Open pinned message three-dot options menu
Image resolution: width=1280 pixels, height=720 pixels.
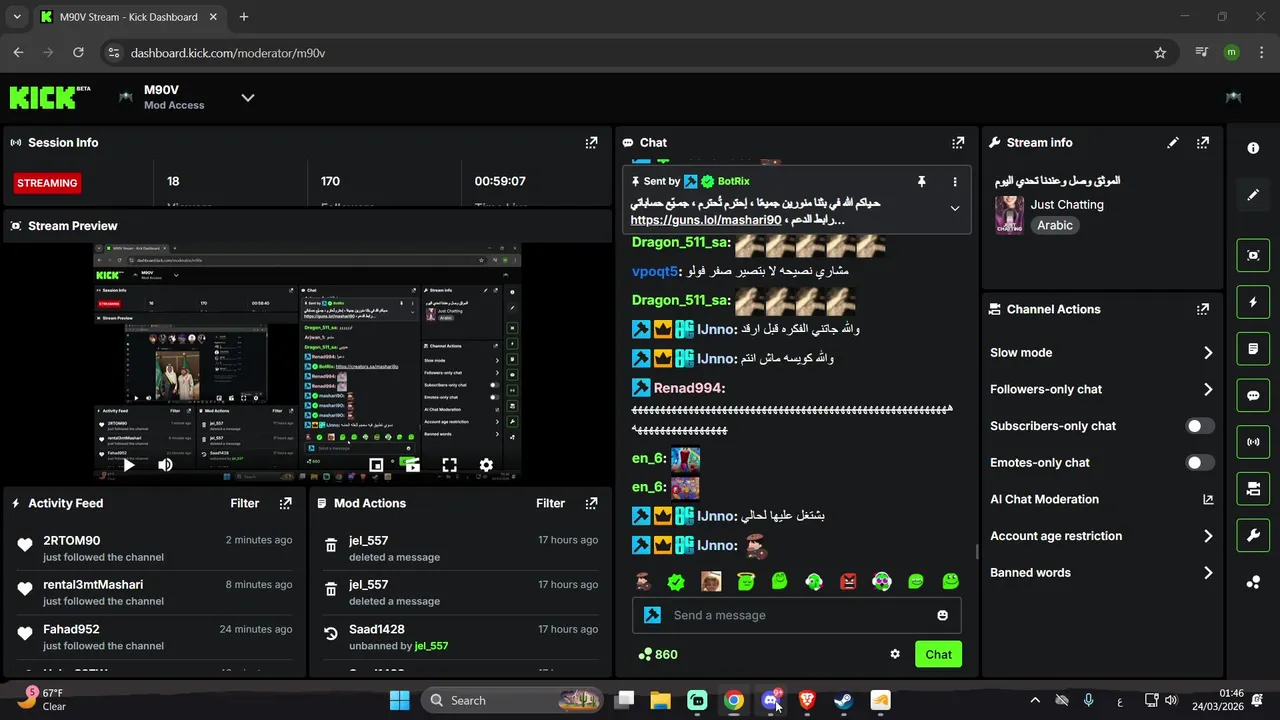point(955,182)
